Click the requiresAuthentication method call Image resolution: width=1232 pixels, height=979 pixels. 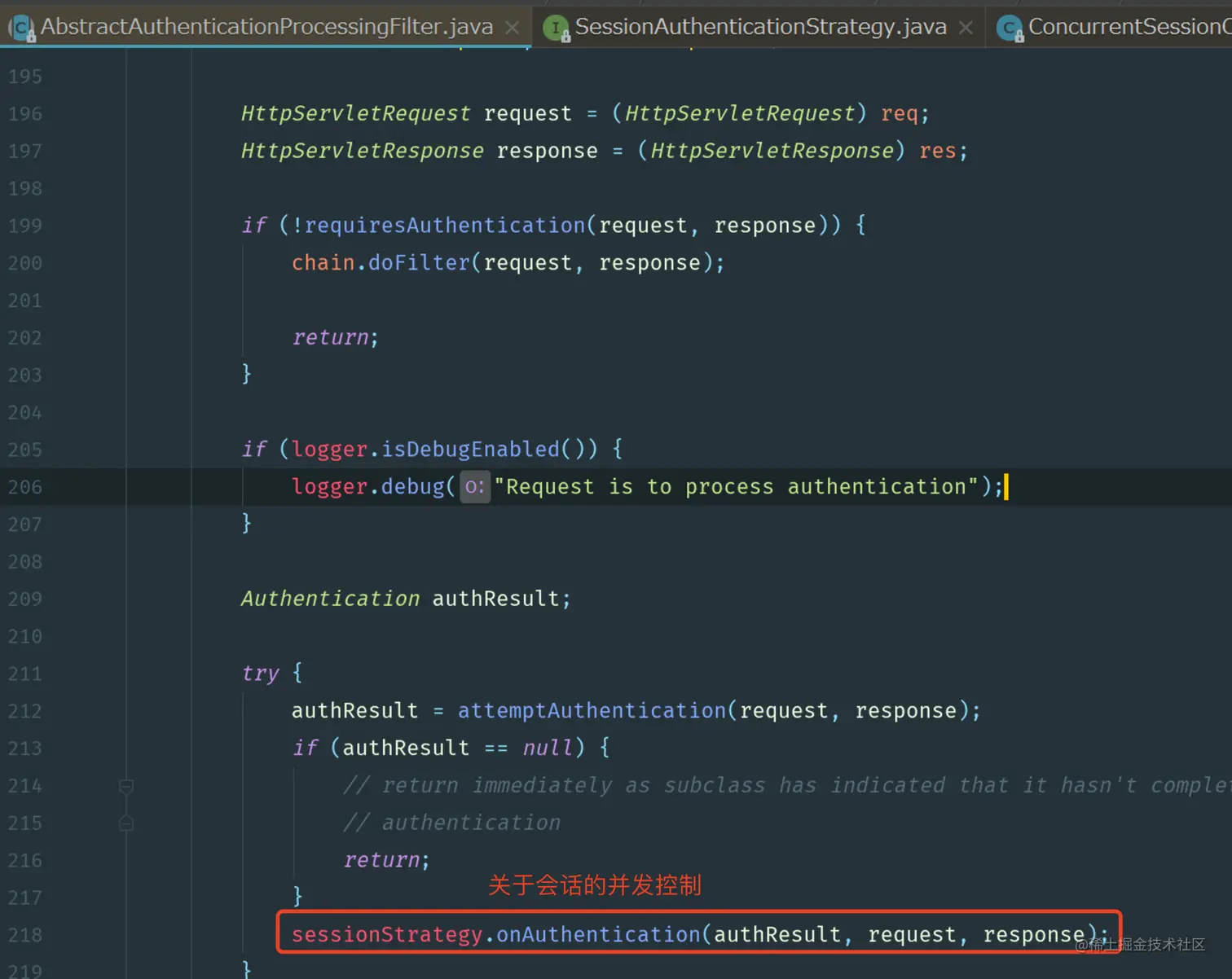coord(445,226)
